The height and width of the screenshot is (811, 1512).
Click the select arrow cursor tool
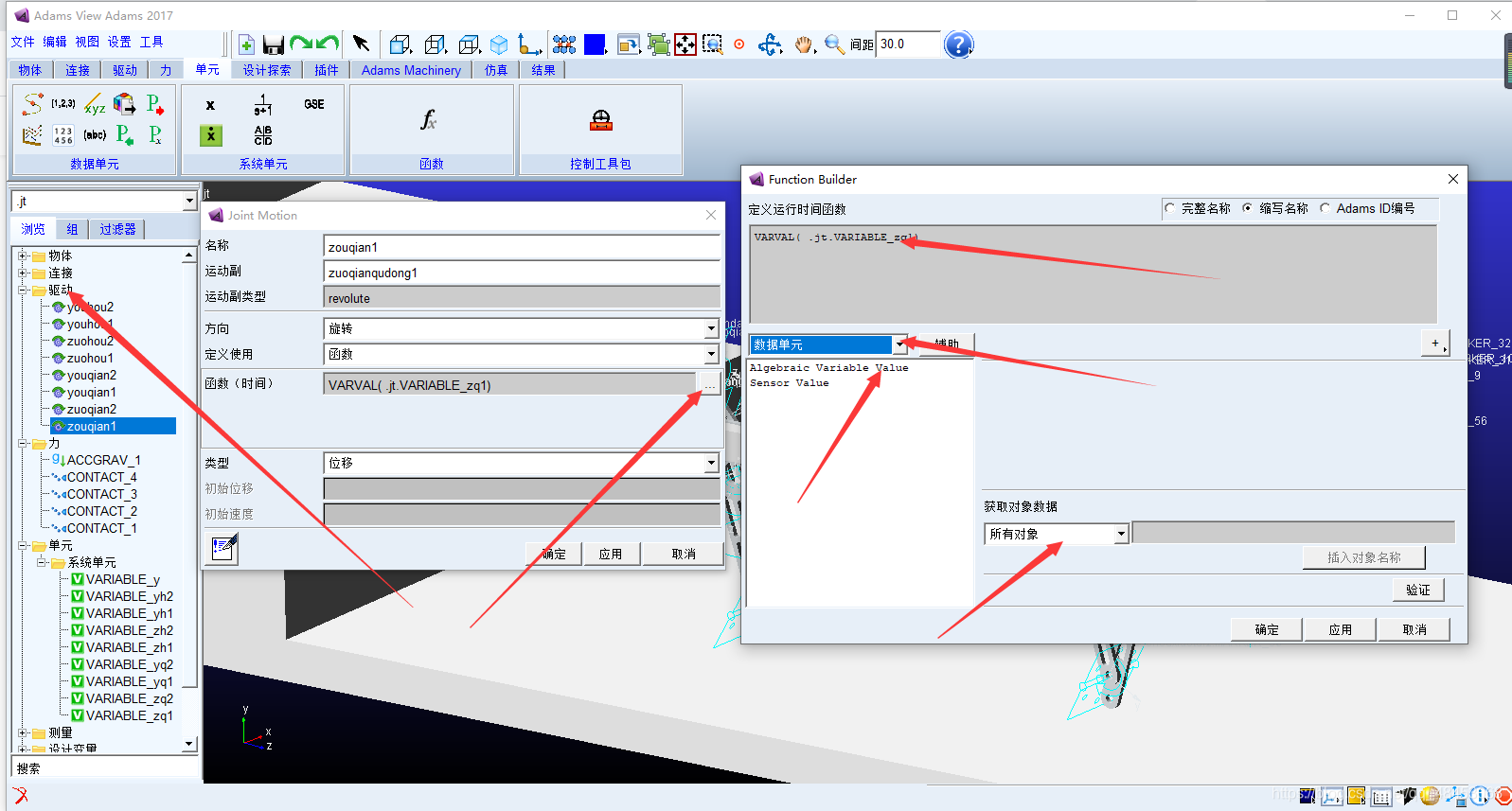(361, 44)
